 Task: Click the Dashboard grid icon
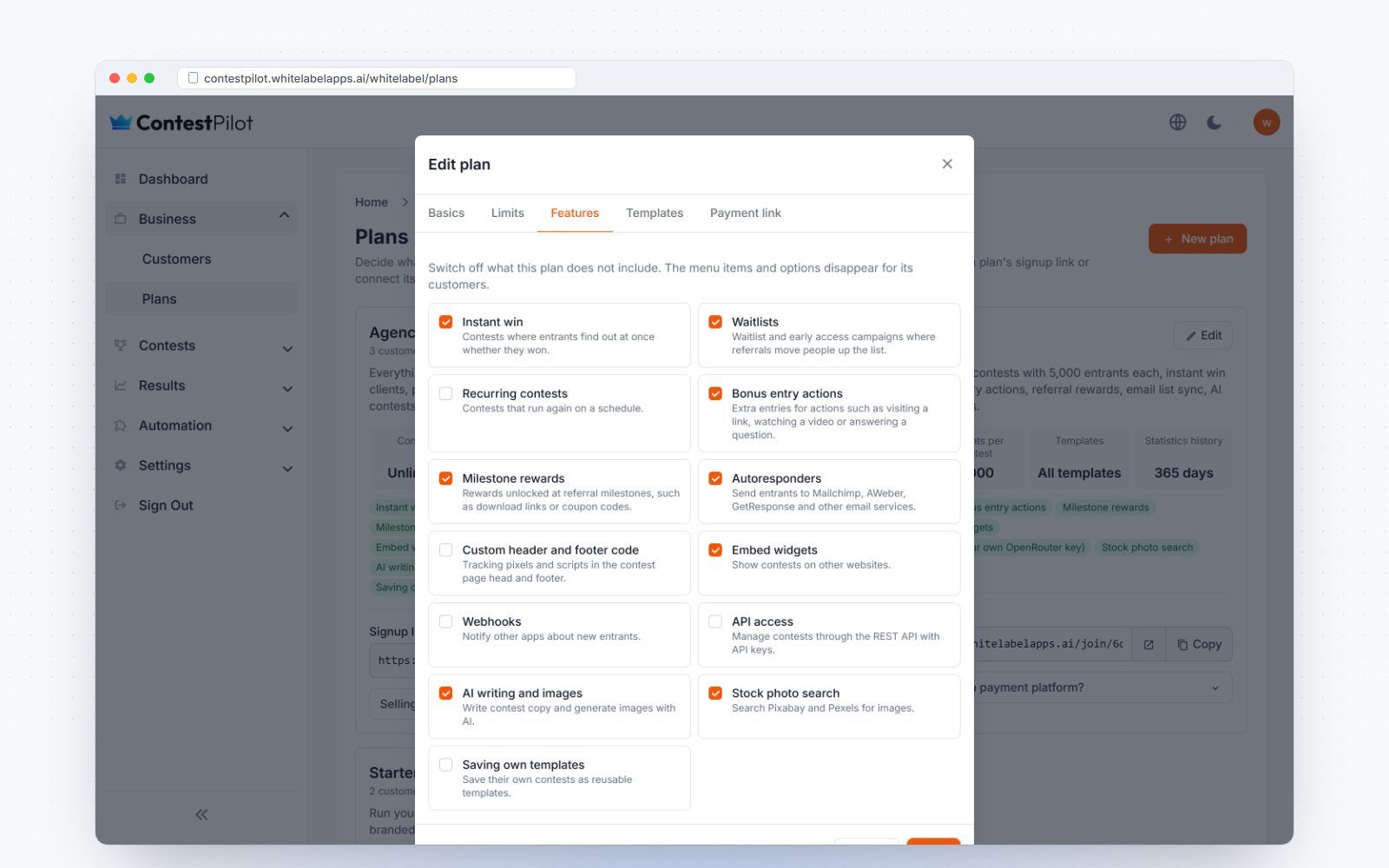pos(121,179)
